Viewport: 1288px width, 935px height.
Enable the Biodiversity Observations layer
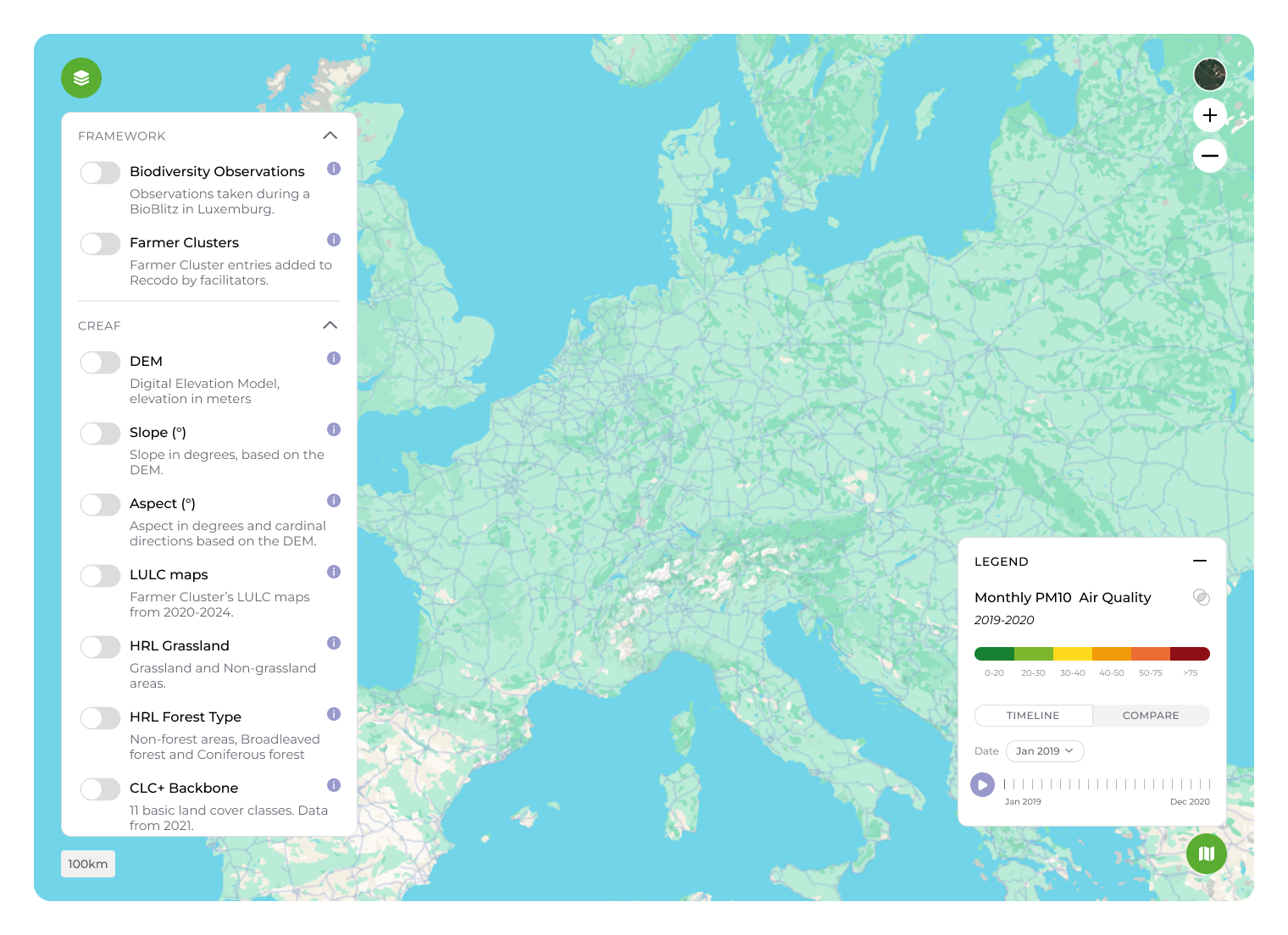pos(100,173)
